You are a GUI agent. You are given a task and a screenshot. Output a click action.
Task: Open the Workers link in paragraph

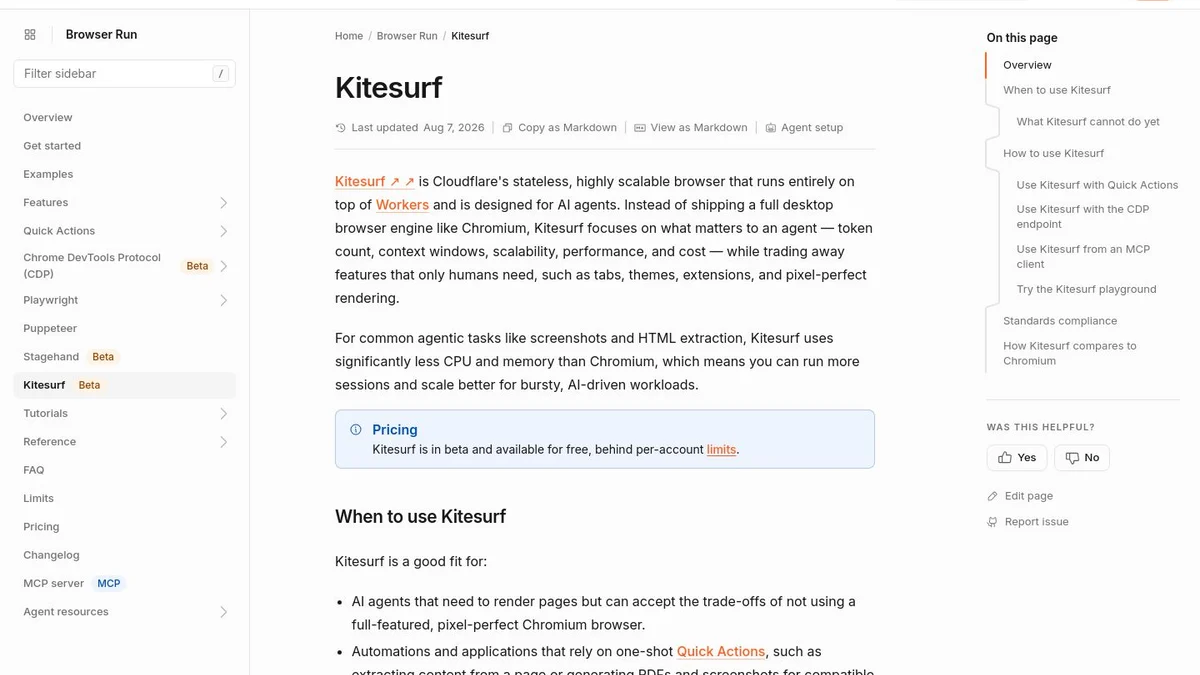click(x=402, y=205)
